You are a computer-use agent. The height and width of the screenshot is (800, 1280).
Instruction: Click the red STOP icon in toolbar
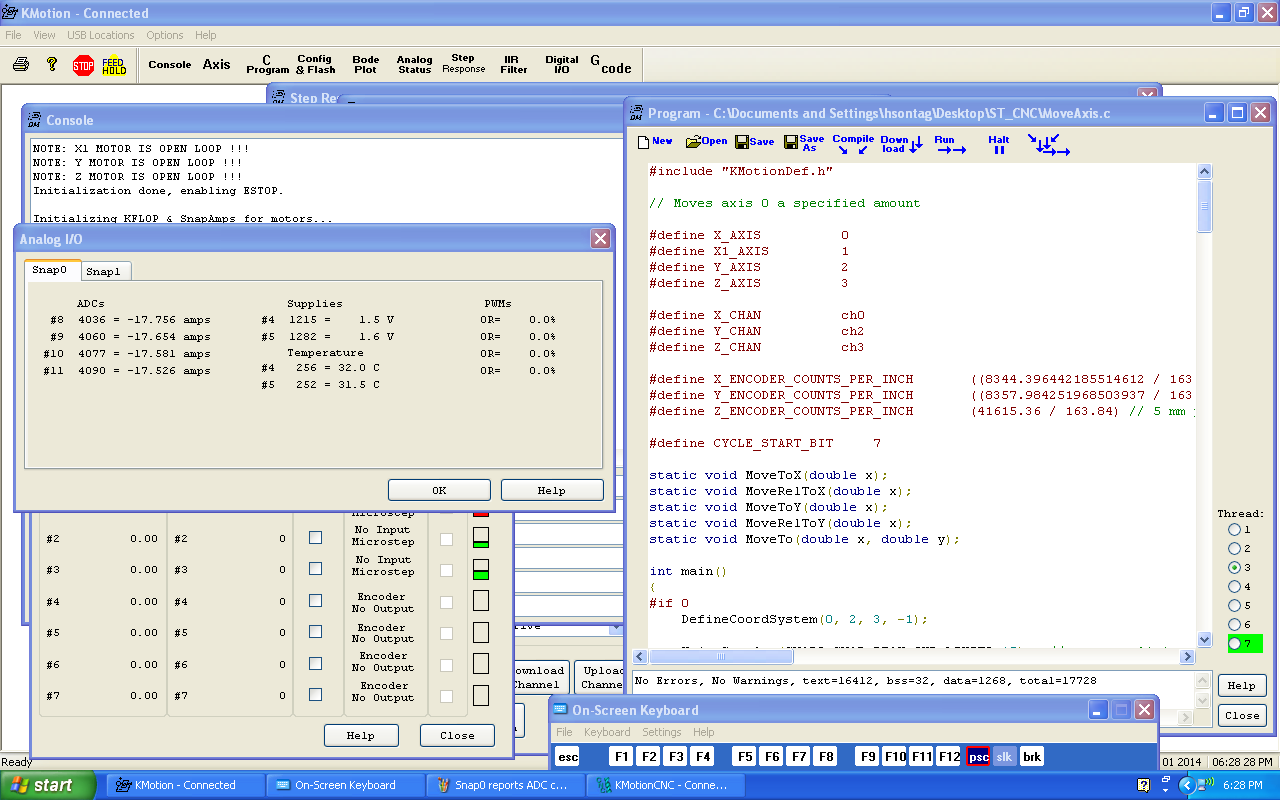click(x=83, y=66)
